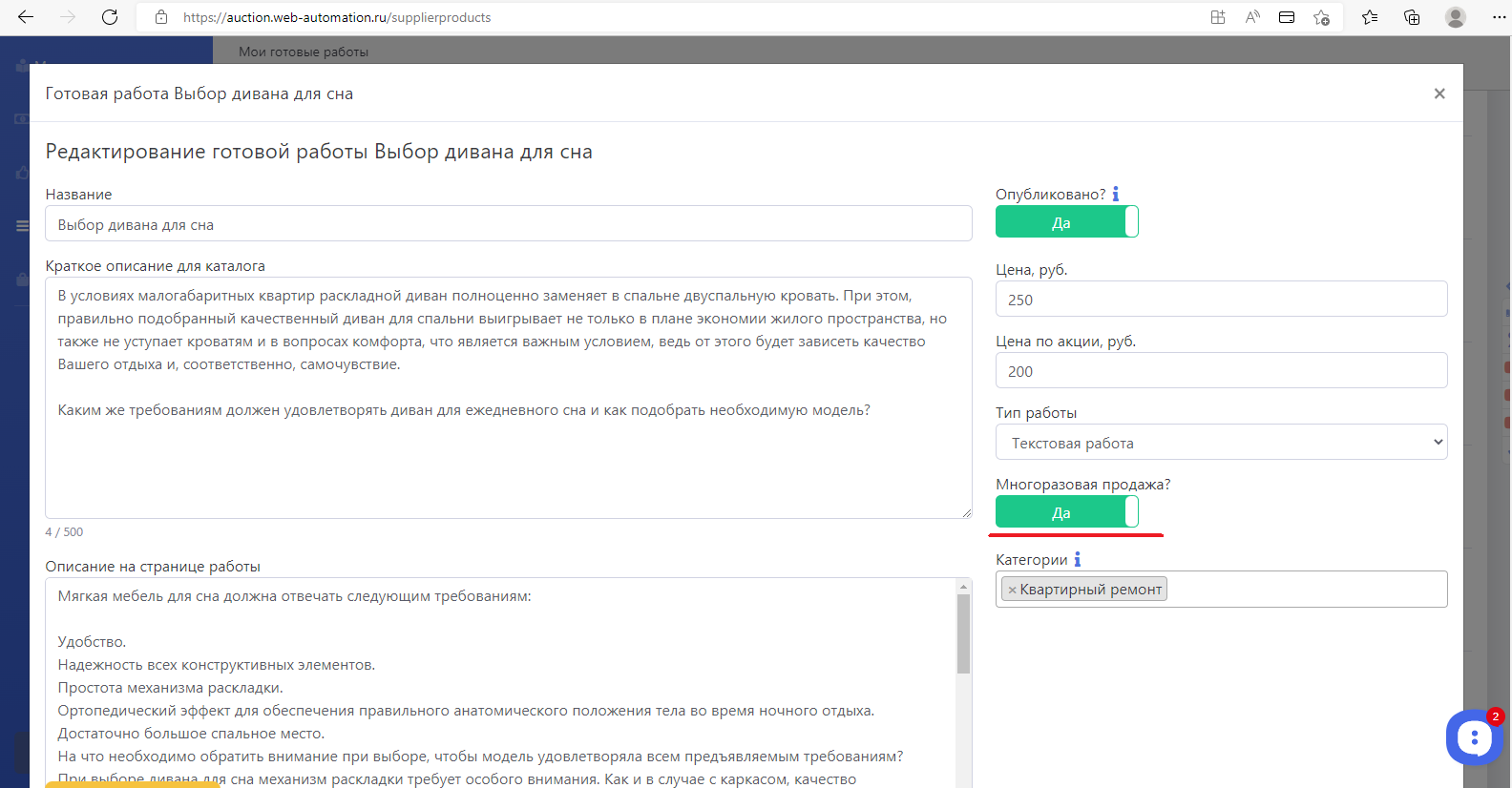The image size is (1512, 788).
Task: Add this page to favorites
Action: click(1321, 17)
